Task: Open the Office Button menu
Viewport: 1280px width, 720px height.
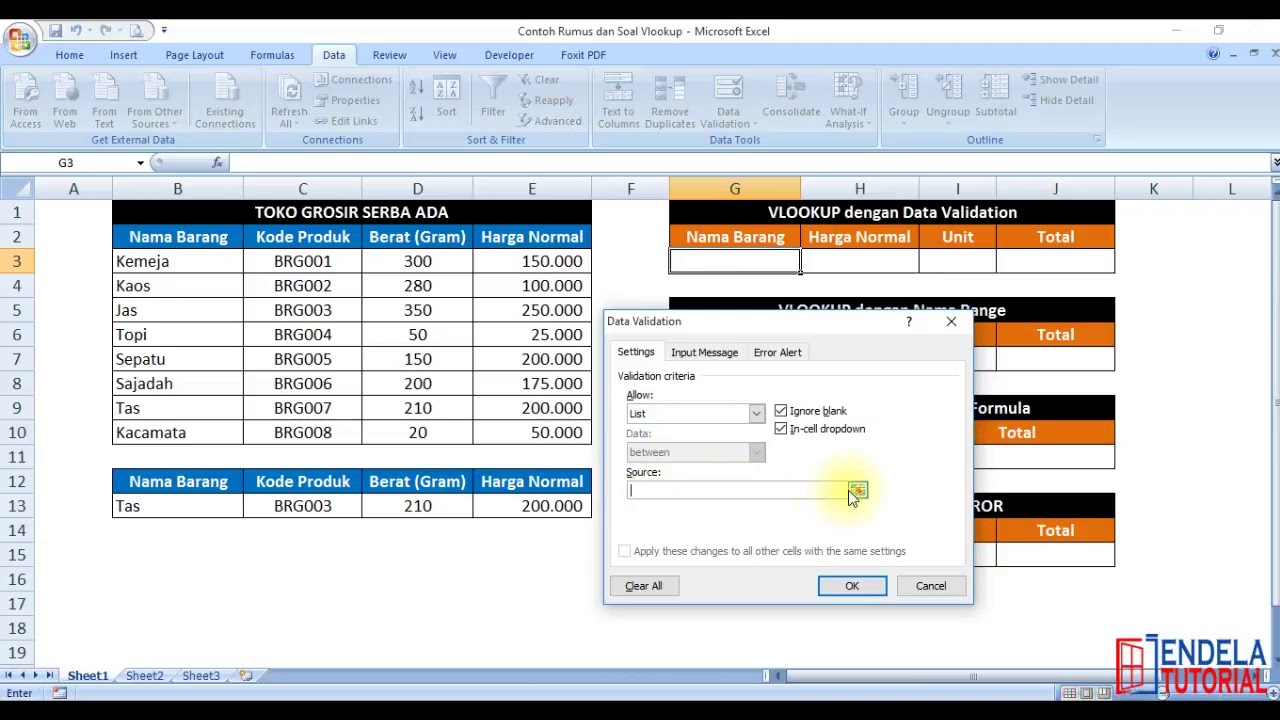Action: 19,39
